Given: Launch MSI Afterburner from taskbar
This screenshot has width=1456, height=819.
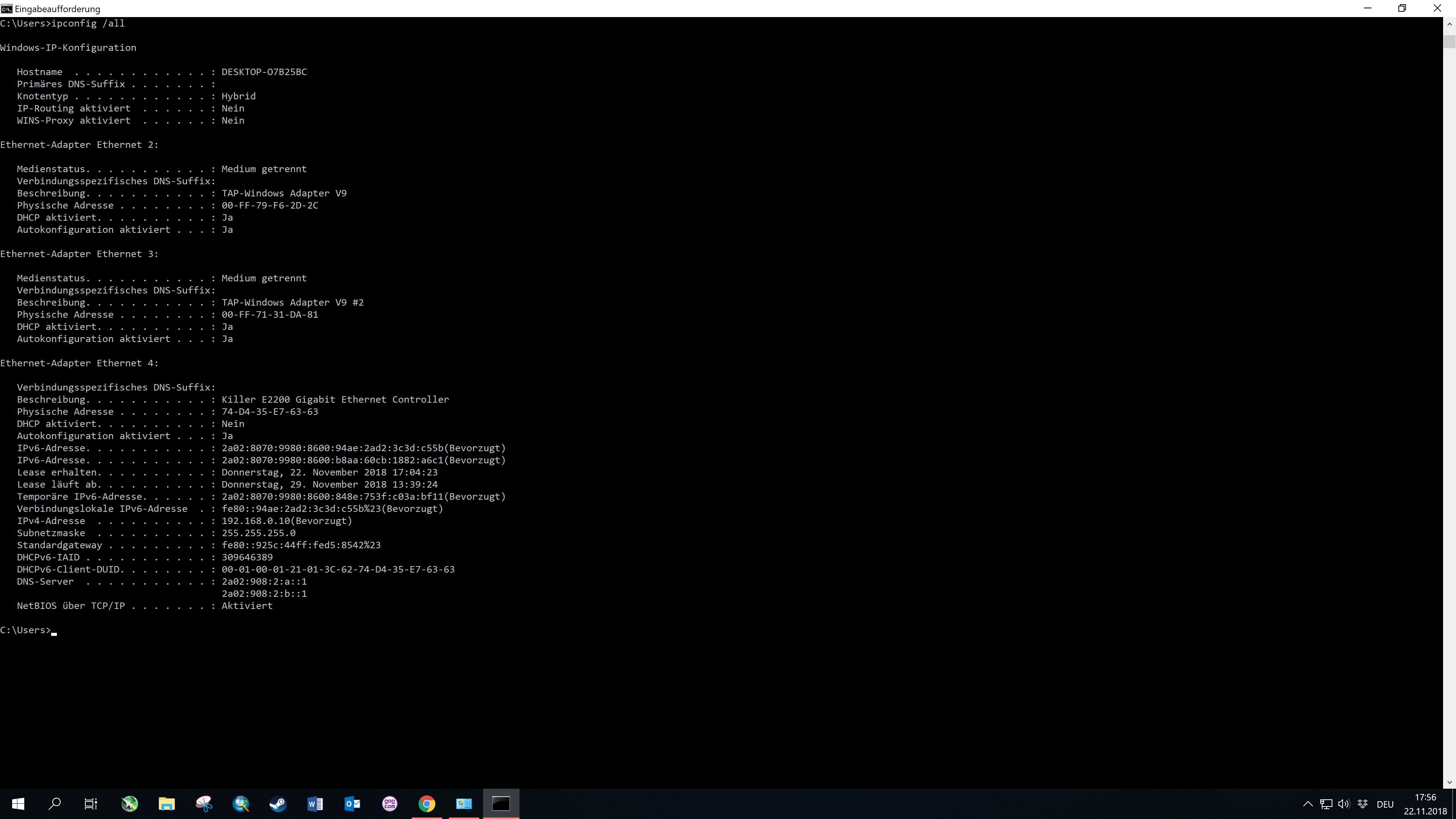Looking at the screenshot, I should [x=129, y=804].
